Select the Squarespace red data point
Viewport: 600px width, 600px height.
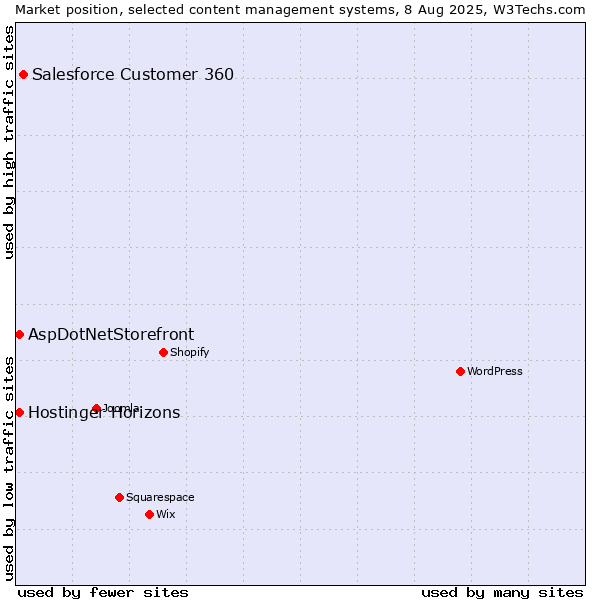tap(119, 497)
